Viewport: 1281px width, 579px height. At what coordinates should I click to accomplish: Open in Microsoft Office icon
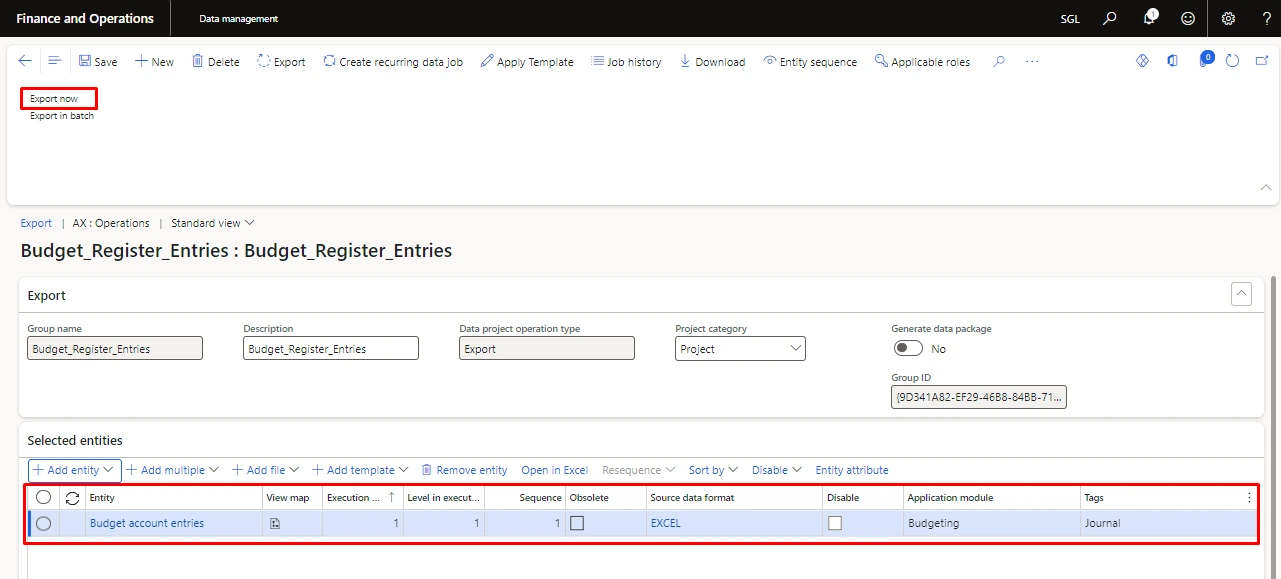coord(1172,61)
